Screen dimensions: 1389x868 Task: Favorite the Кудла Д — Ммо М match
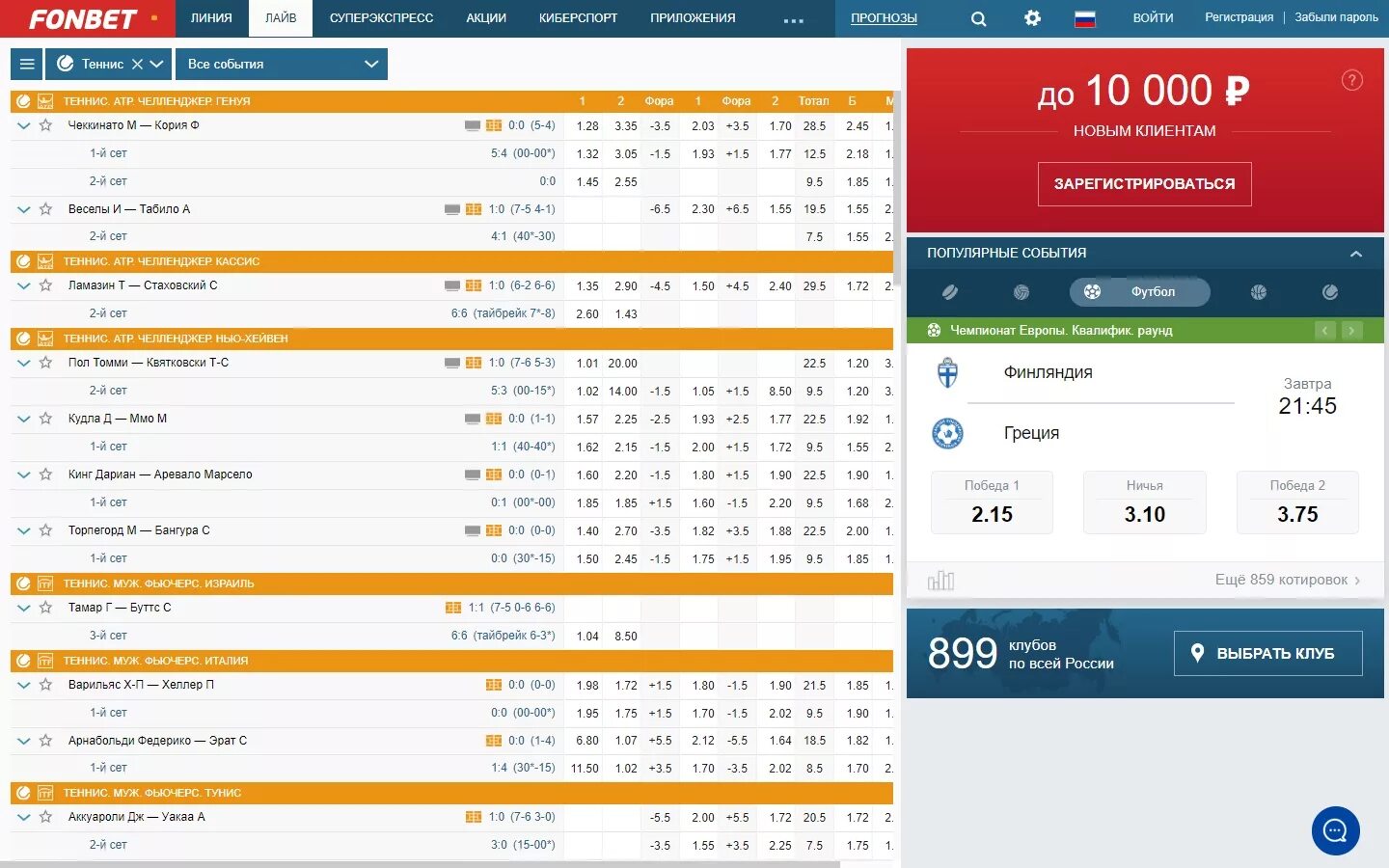click(45, 419)
